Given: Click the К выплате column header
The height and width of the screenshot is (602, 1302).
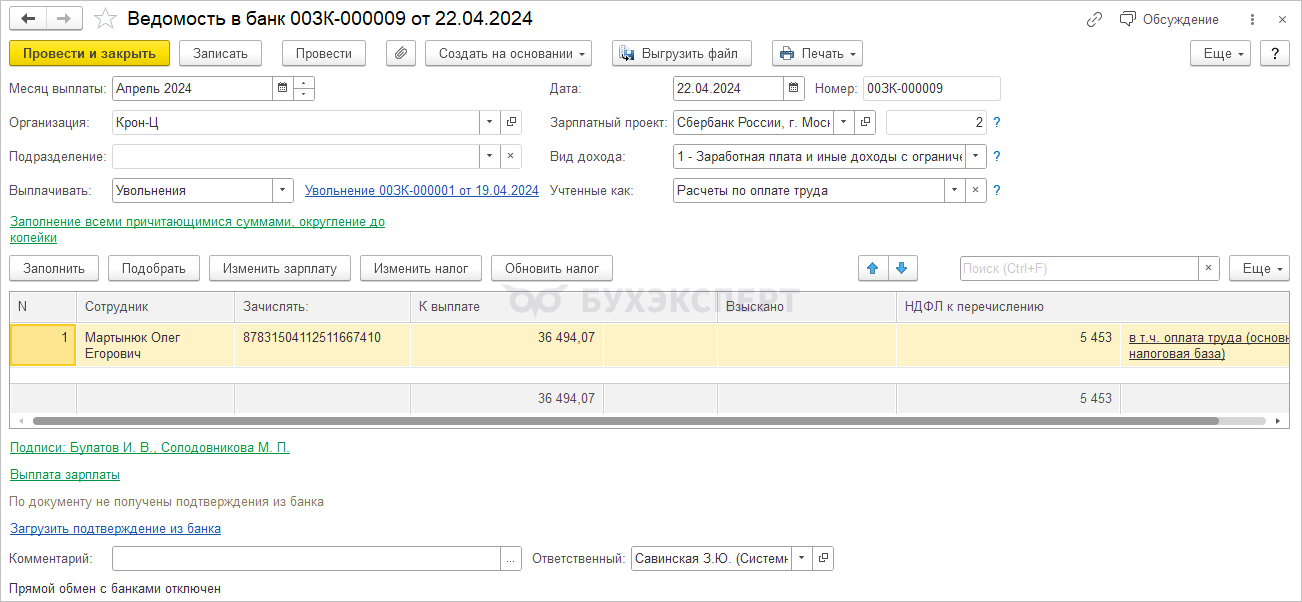Looking at the screenshot, I should click(506, 307).
